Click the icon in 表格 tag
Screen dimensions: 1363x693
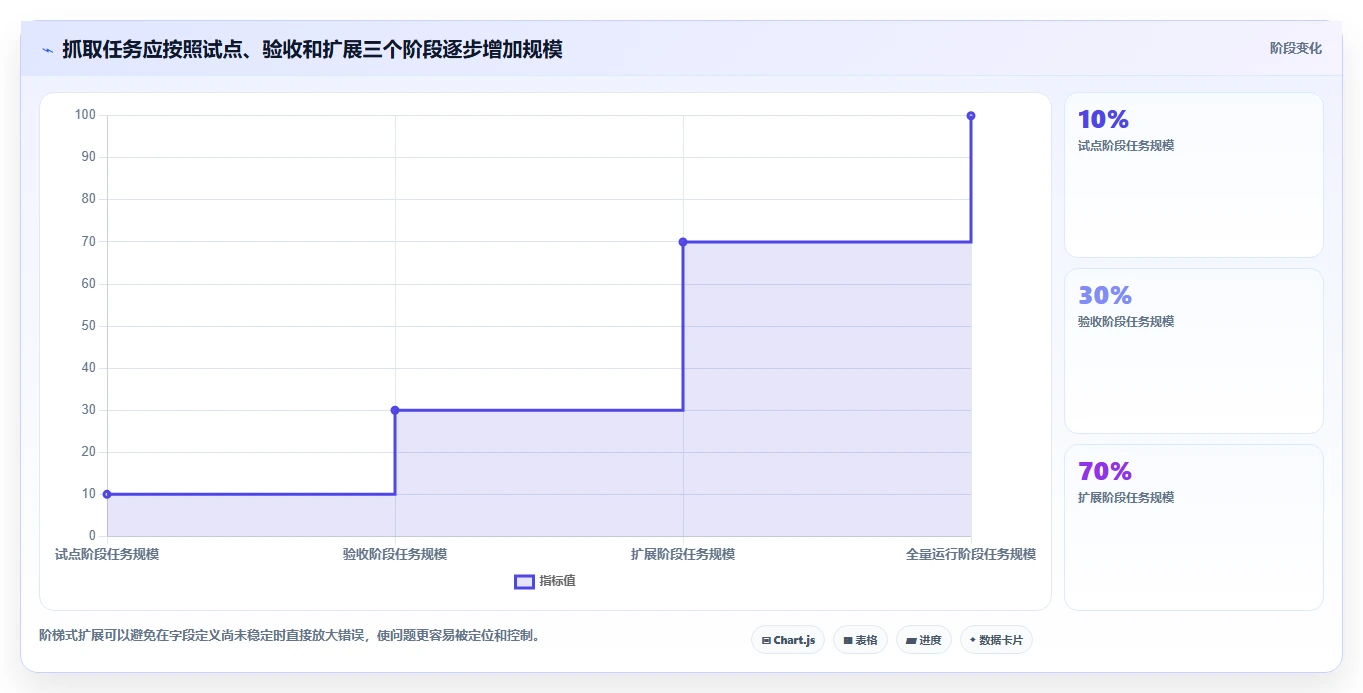(x=848, y=640)
